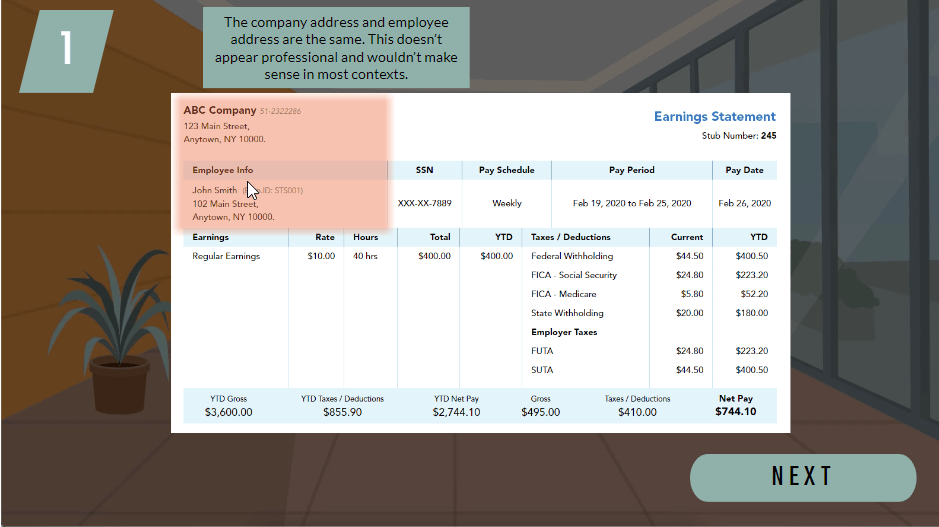Select the 40 hrs hours value

point(365,256)
